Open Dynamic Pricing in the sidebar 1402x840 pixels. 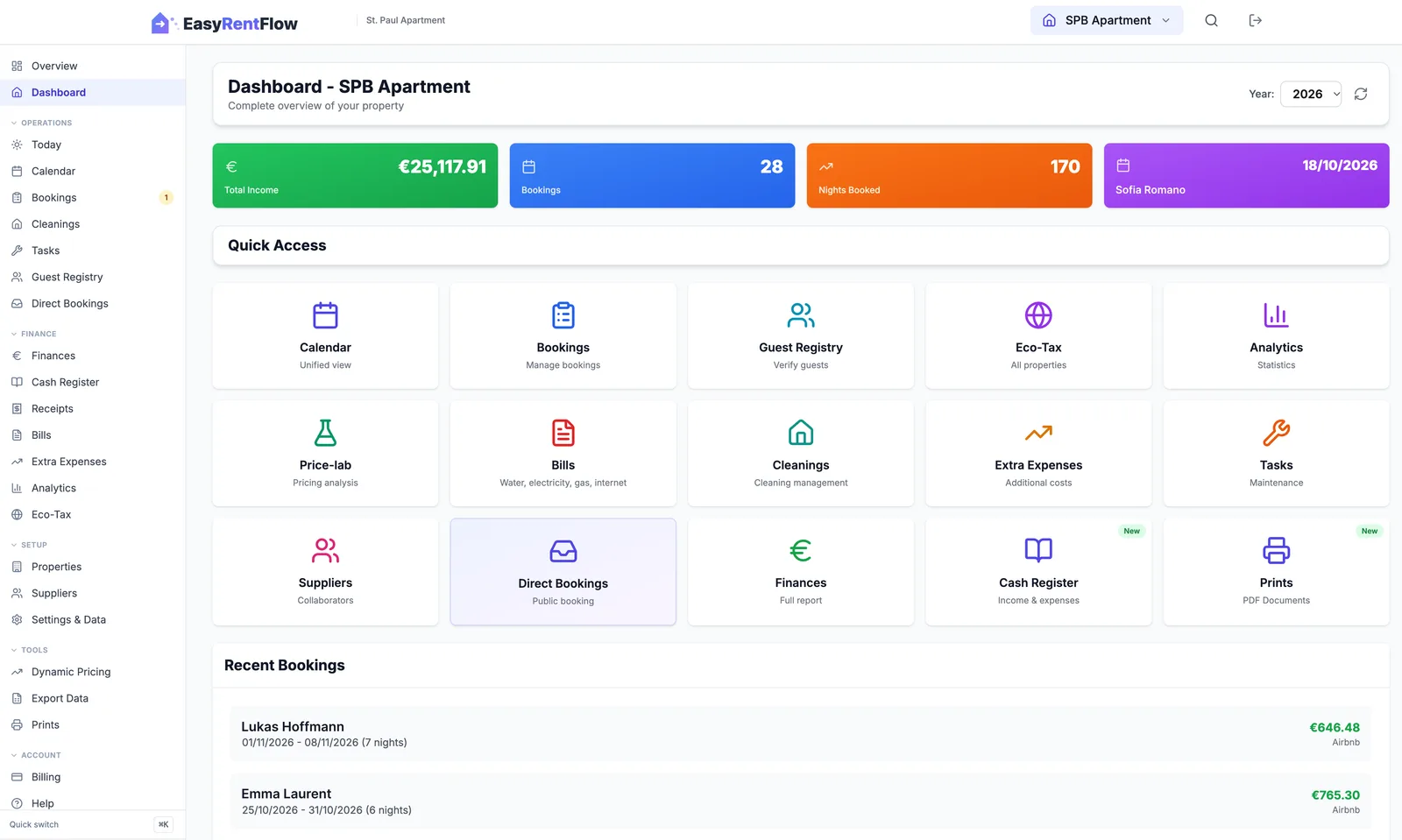pyautogui.click(x=93, y=672)
